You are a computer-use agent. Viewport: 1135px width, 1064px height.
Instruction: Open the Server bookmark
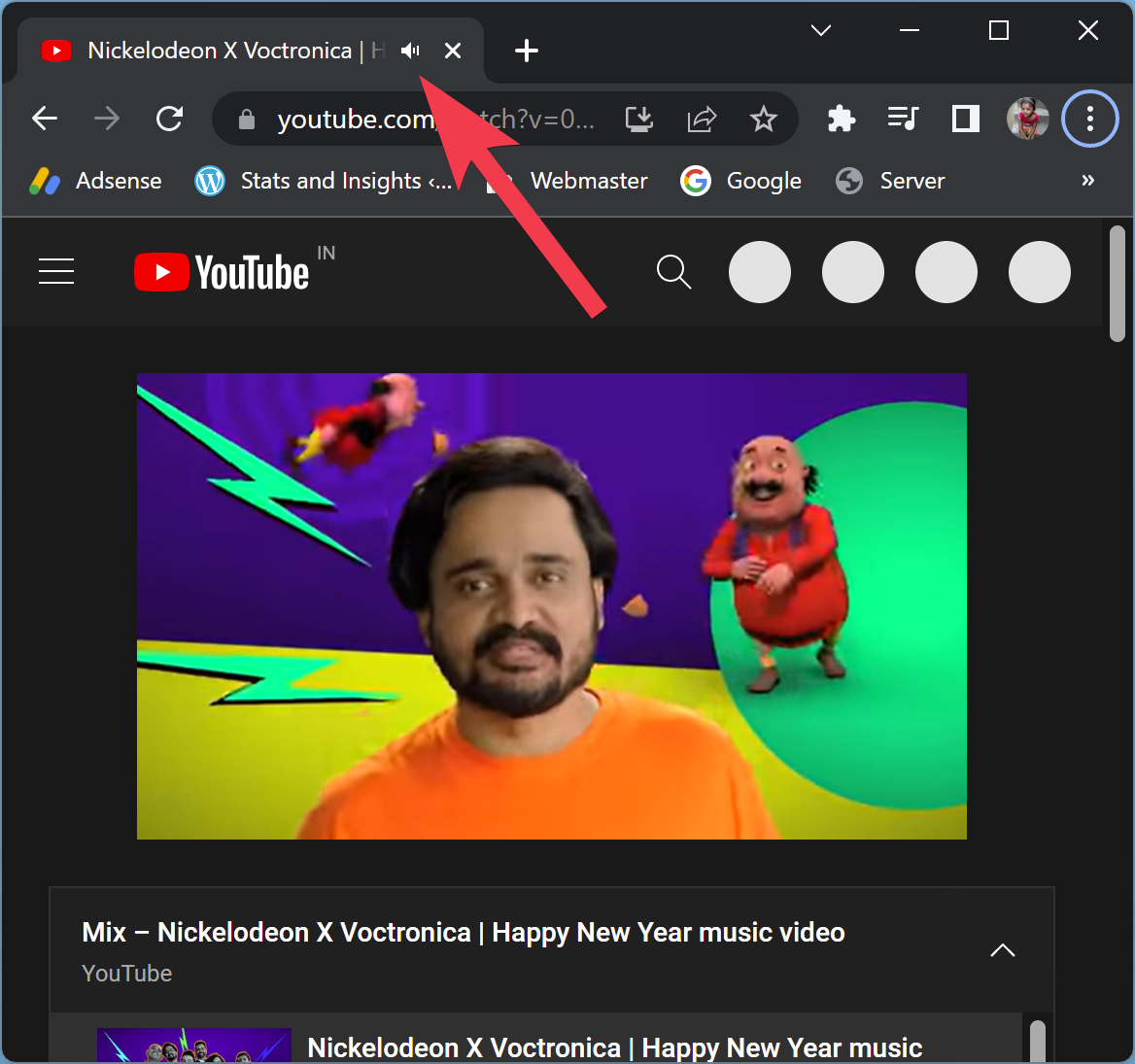[x=890, y=181]
